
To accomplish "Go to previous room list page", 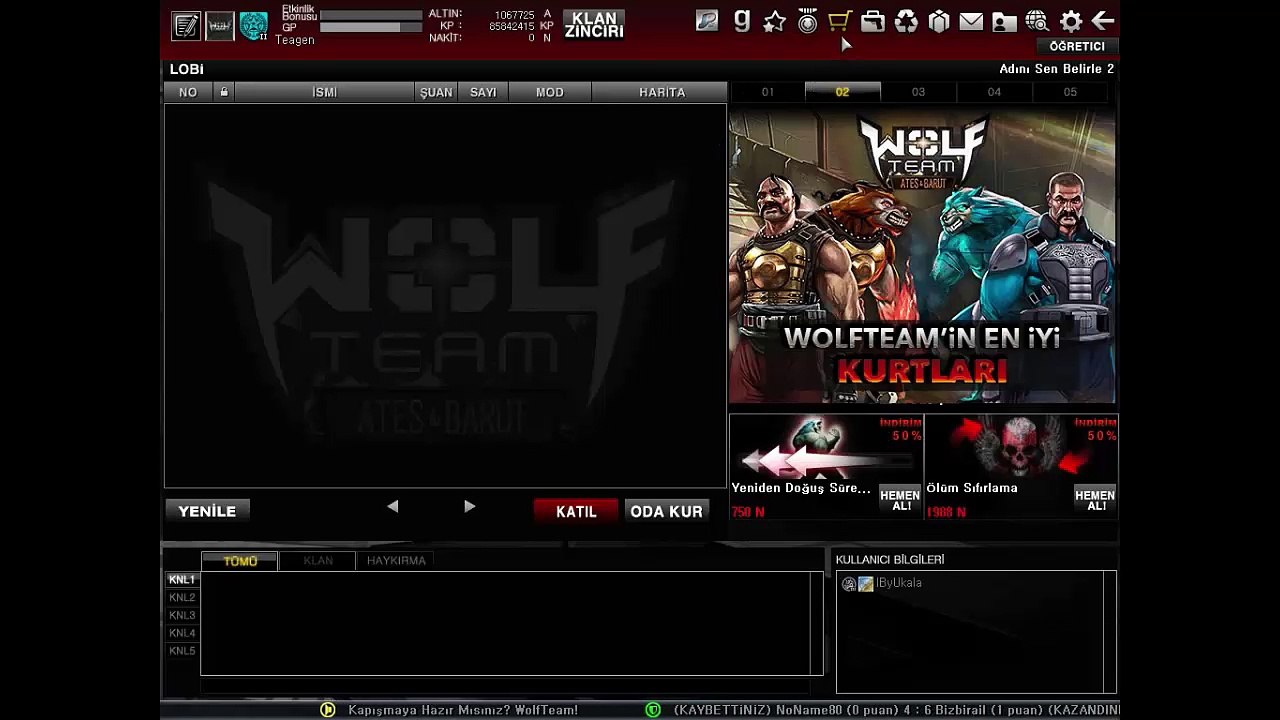I will click(393, 507).
